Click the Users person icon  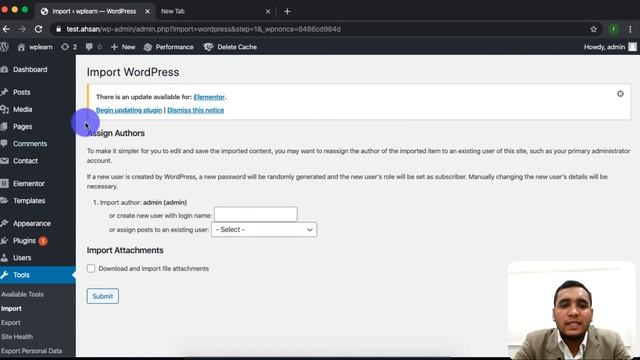pyautogui.click(x=4, y=258)
